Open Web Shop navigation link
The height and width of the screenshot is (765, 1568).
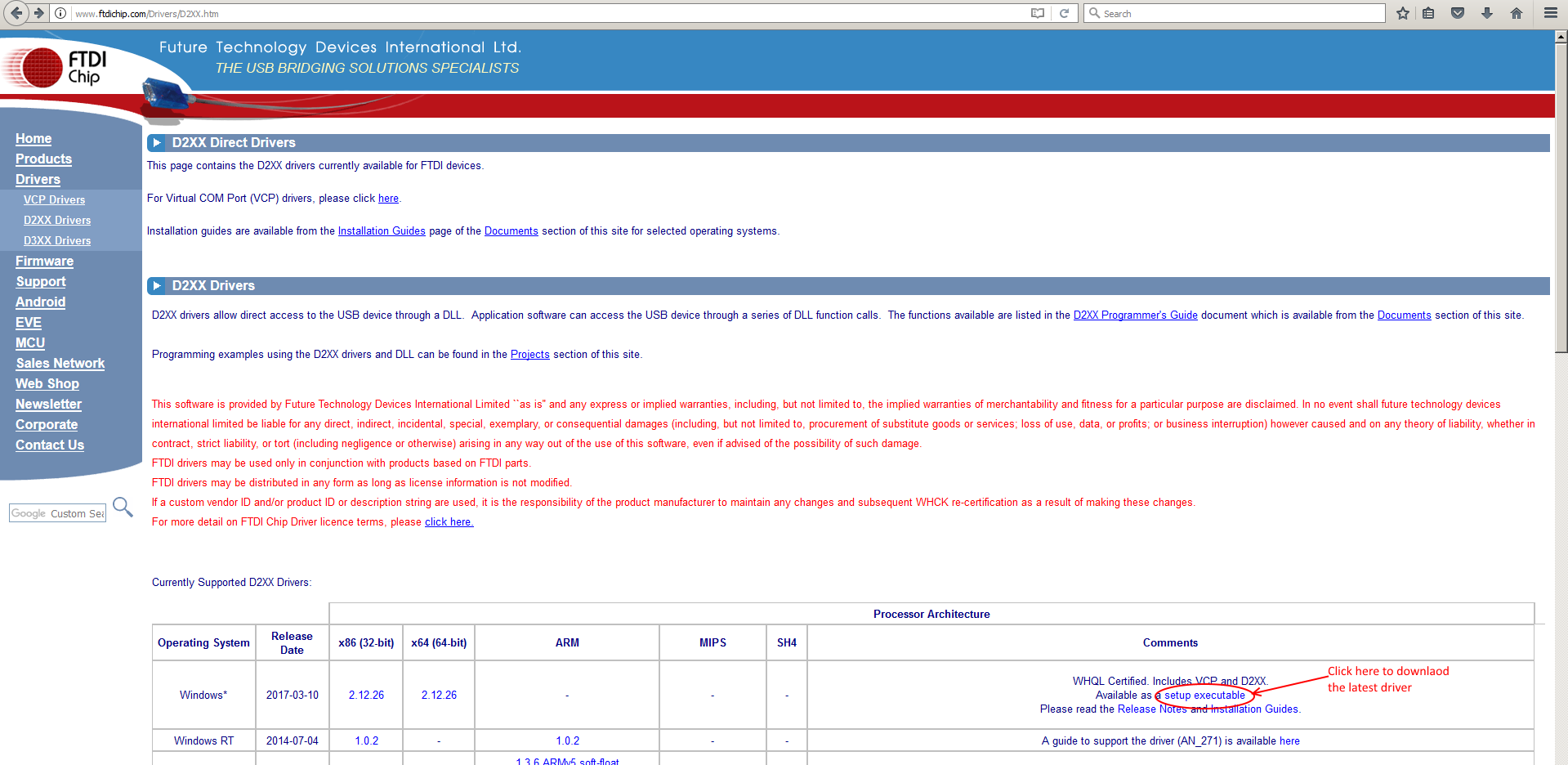pyautogui.click(x=47, y=384)
